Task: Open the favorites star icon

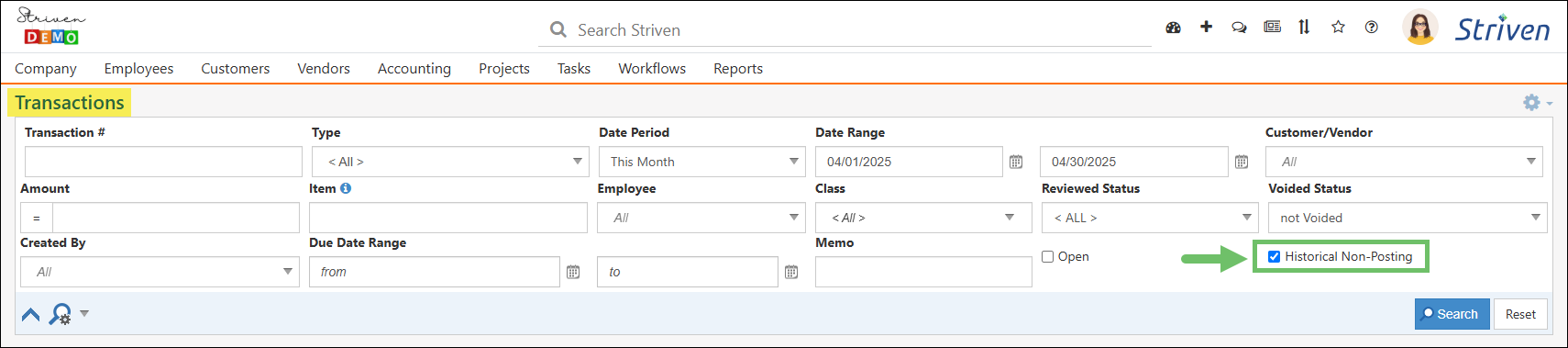Action: tap(1338, 27)
